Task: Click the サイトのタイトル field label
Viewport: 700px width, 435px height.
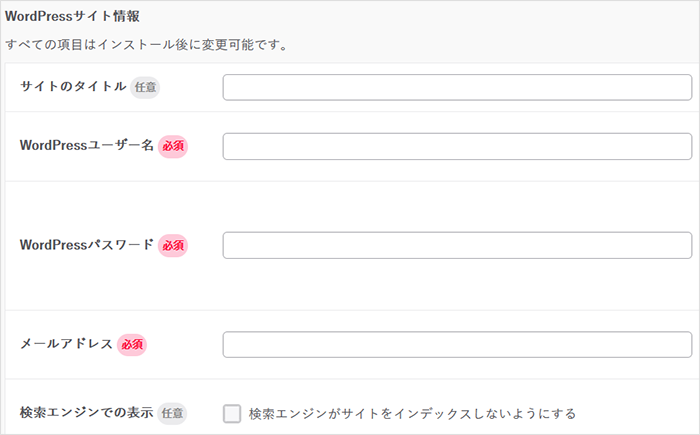Action: 73,87
